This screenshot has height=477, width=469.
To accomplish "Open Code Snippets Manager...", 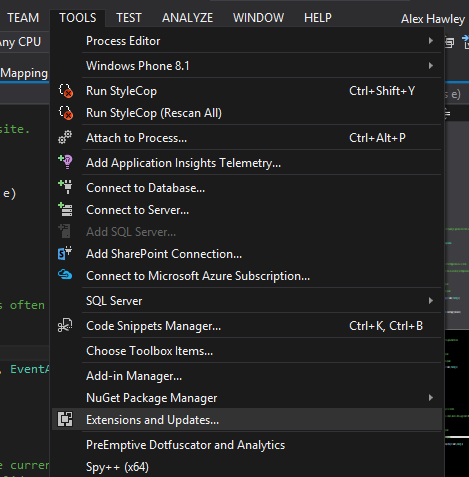I will tap(247, 326).
